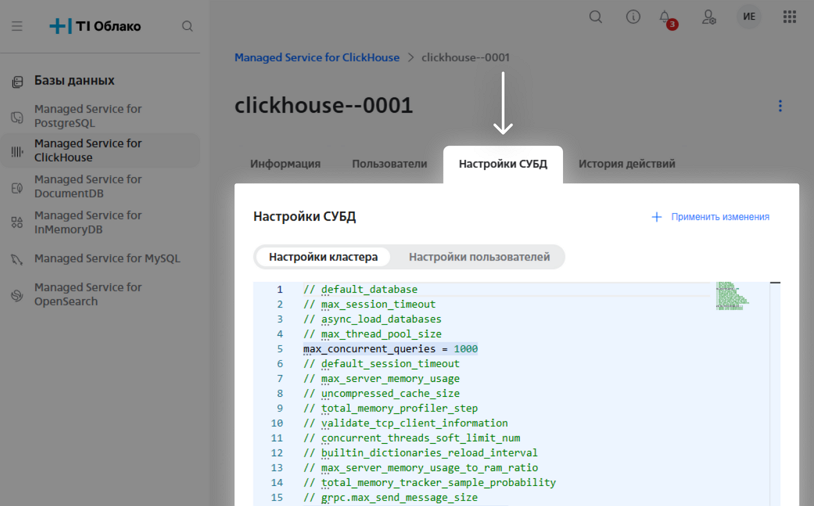
Task: Open the hamburger menu in sidebar
Action: point(17,26)
